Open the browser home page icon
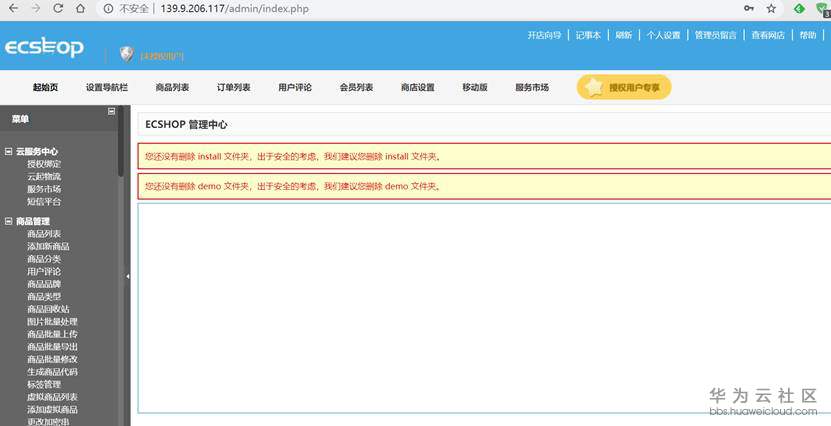The height and width of the screenshot is (426, 831). point(80,8)
